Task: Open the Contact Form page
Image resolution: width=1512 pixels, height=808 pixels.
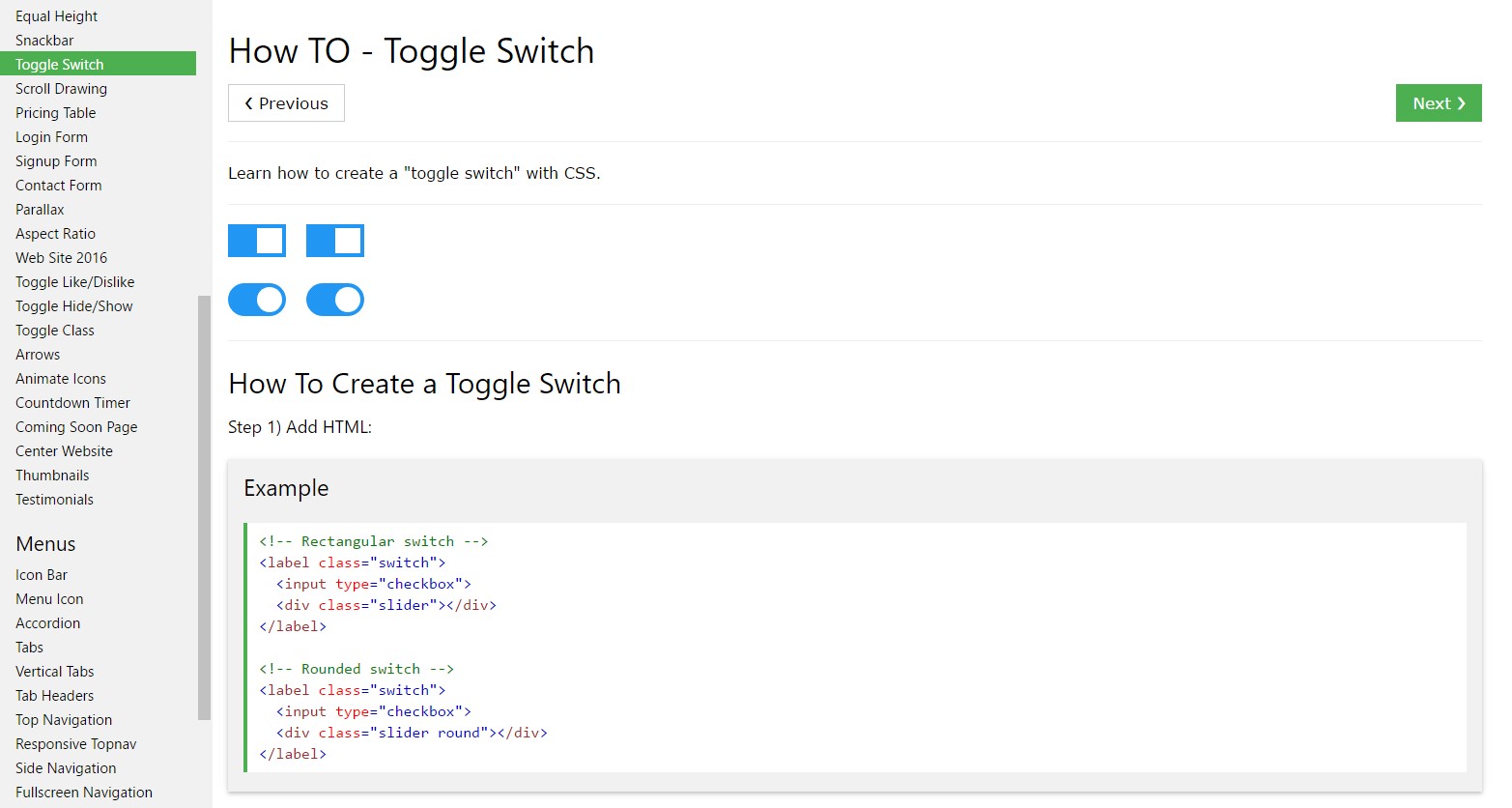Action: [58, 185]
